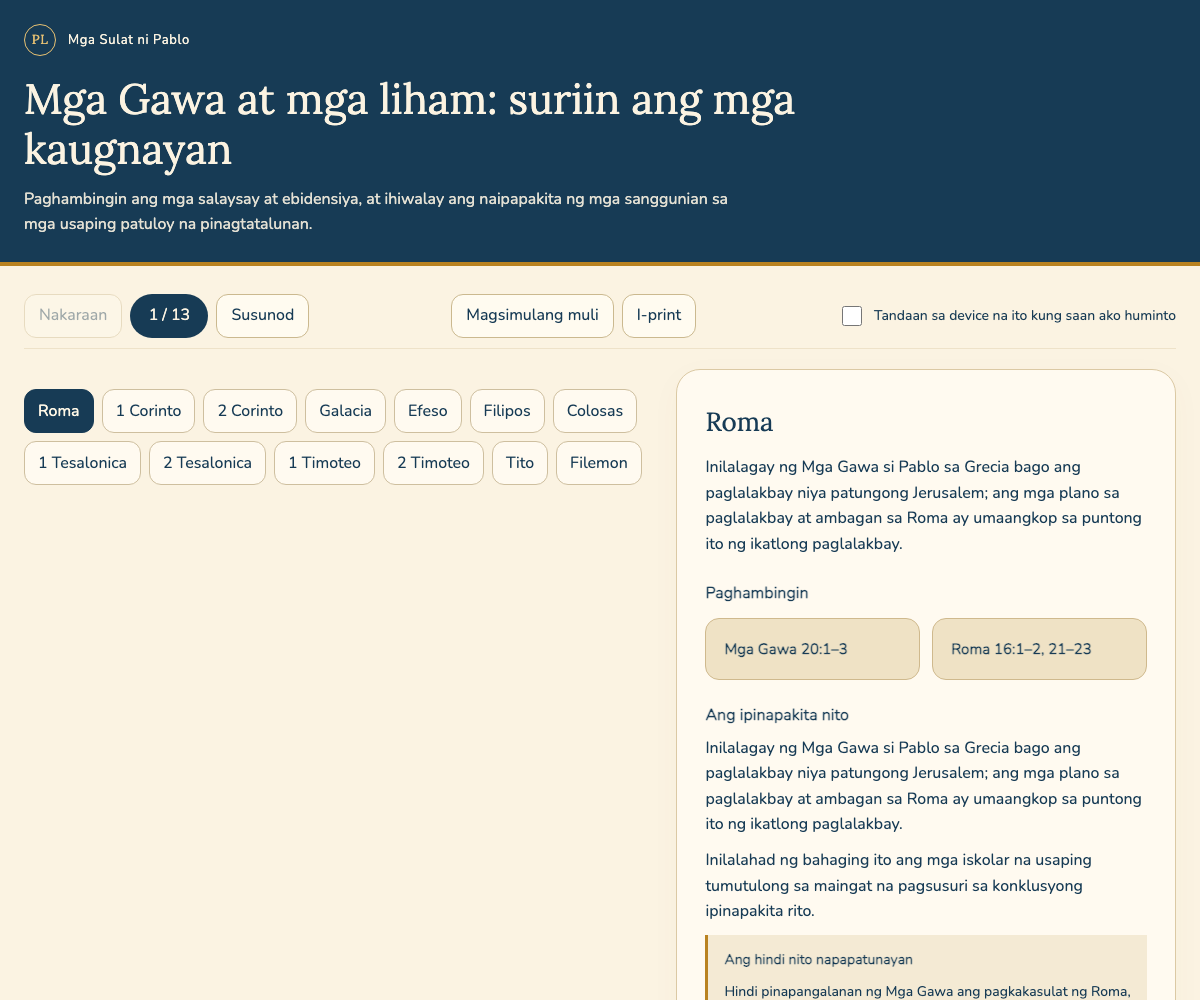The height and width of the screenshot is (1000, 1200).
Task: Choose the Filemon tab
Action: (599, 463)
